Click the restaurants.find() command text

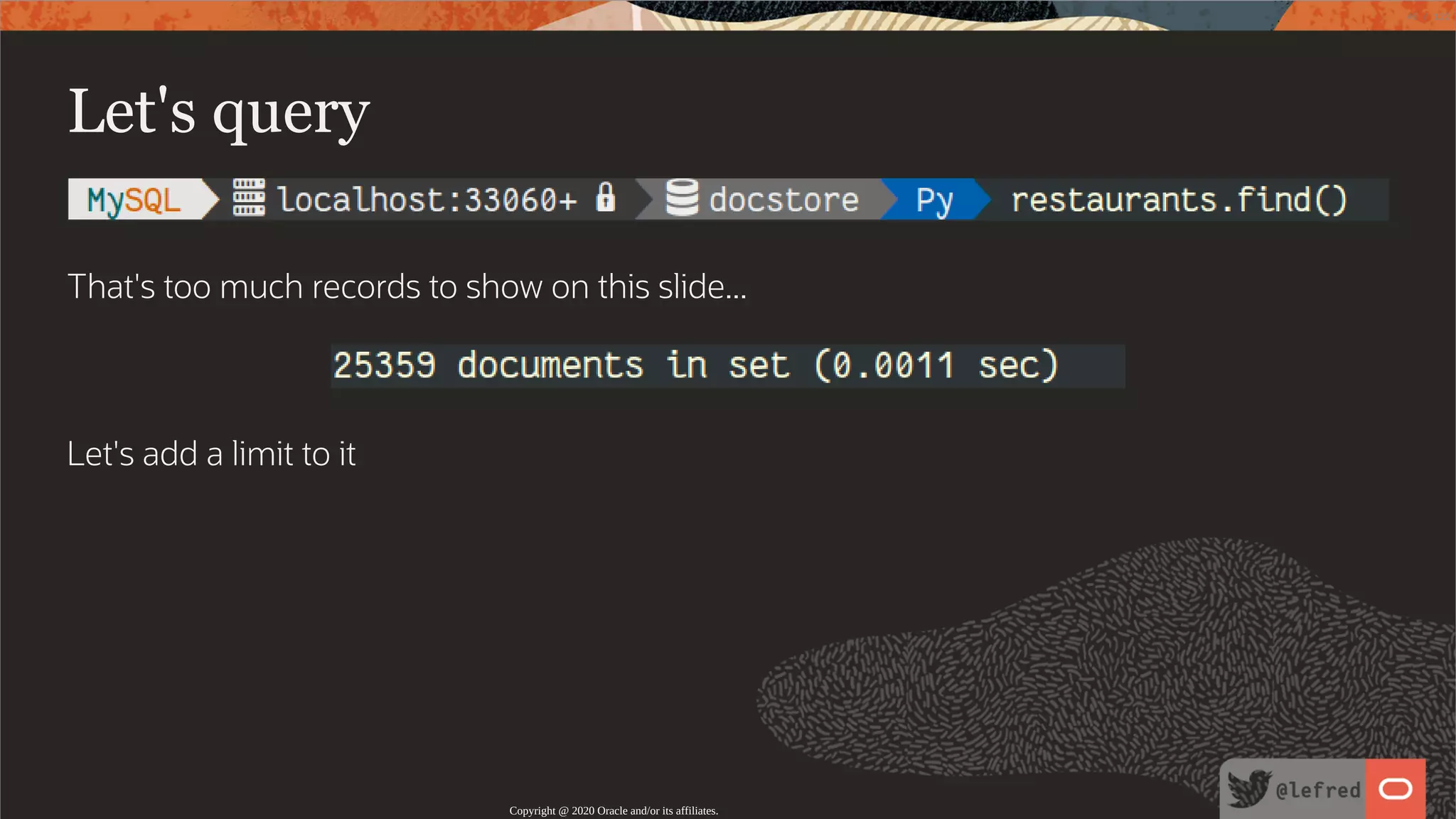1179,200
